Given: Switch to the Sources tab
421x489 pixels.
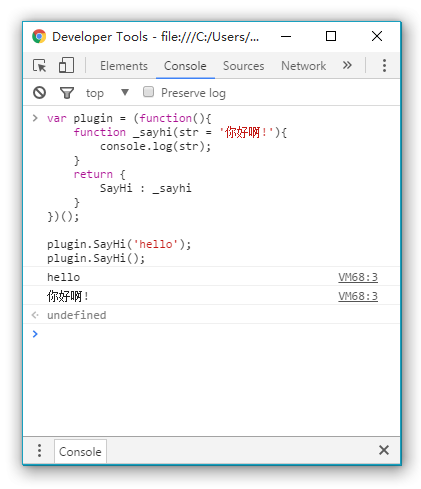Looking at the screenshot, I should click(x=243, y=66).
